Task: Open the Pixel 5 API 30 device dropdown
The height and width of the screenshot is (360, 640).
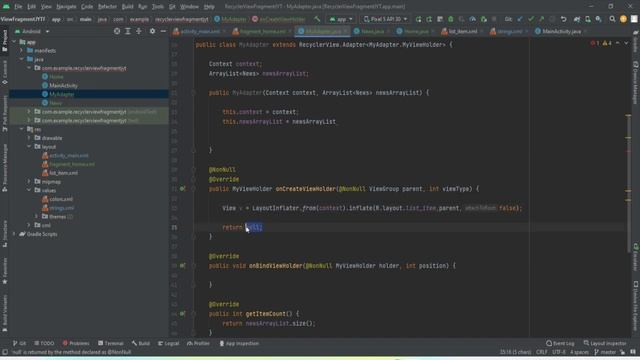Action: (x=385, y=19)
